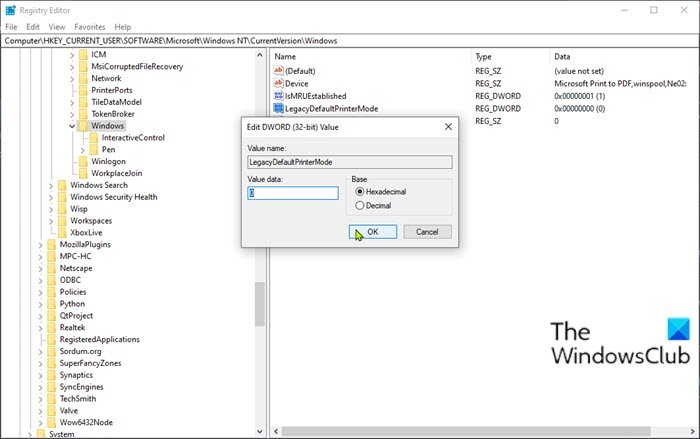The image size is (700, 439).
Task: Open the View menu
Action: click(57, 27)
